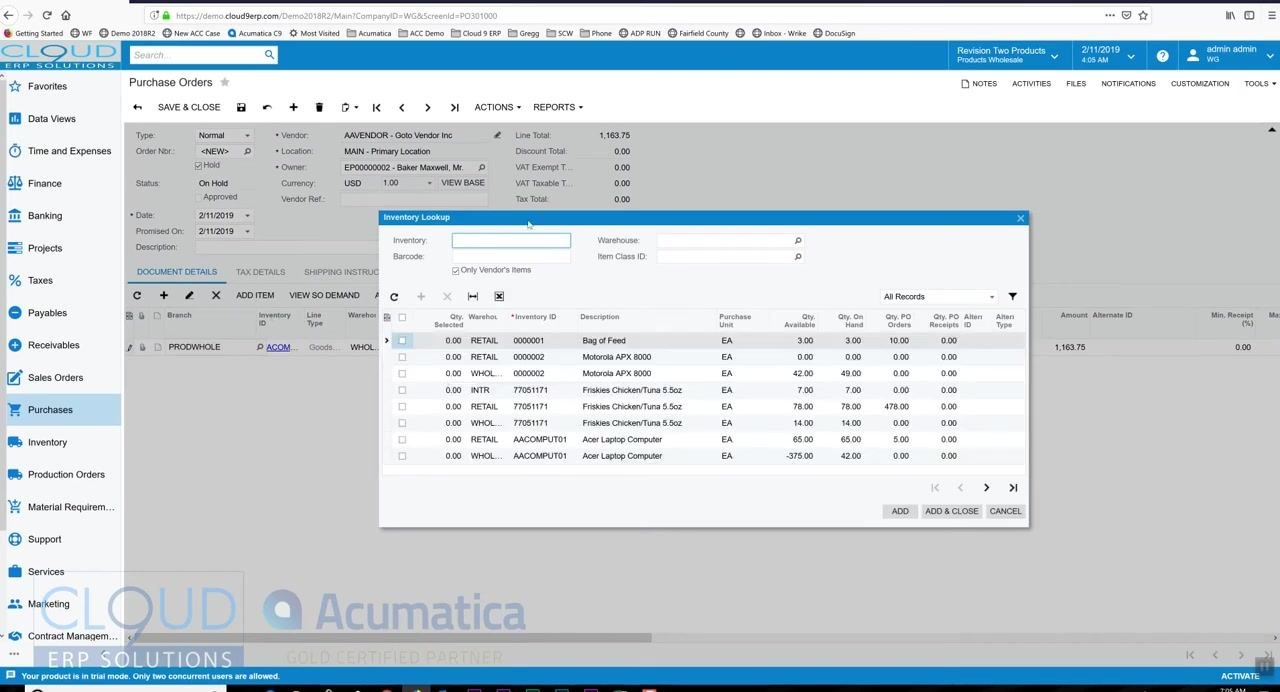Open Warehouse lookup magnifier in dialog

click(797, 241)
